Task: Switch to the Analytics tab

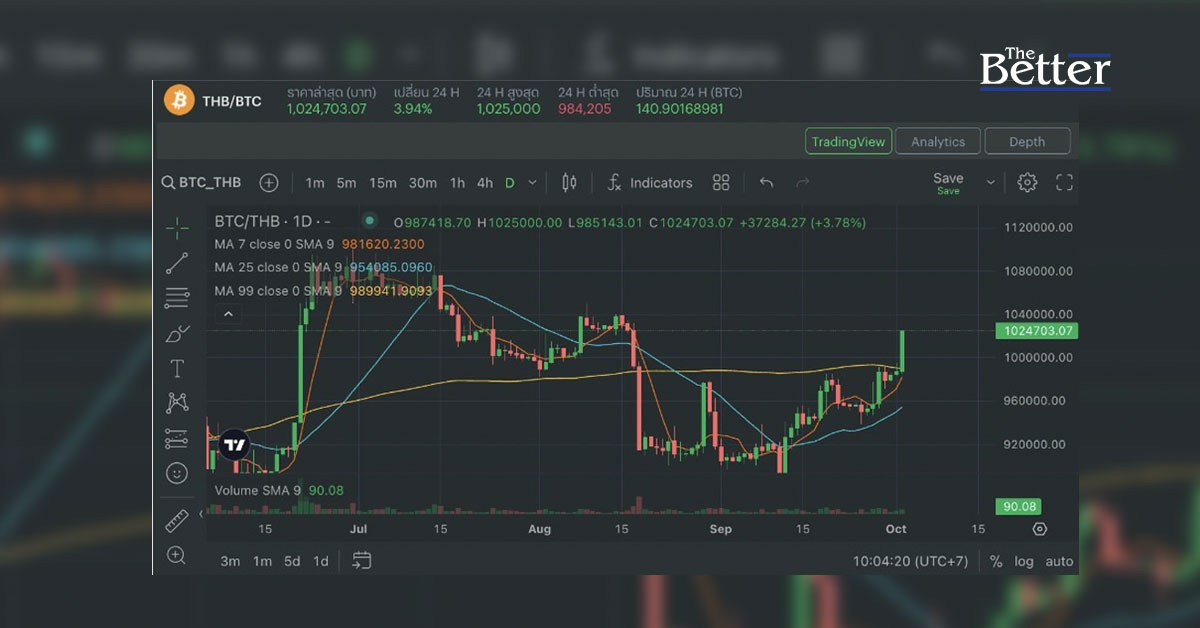Action: click(937, 142)
